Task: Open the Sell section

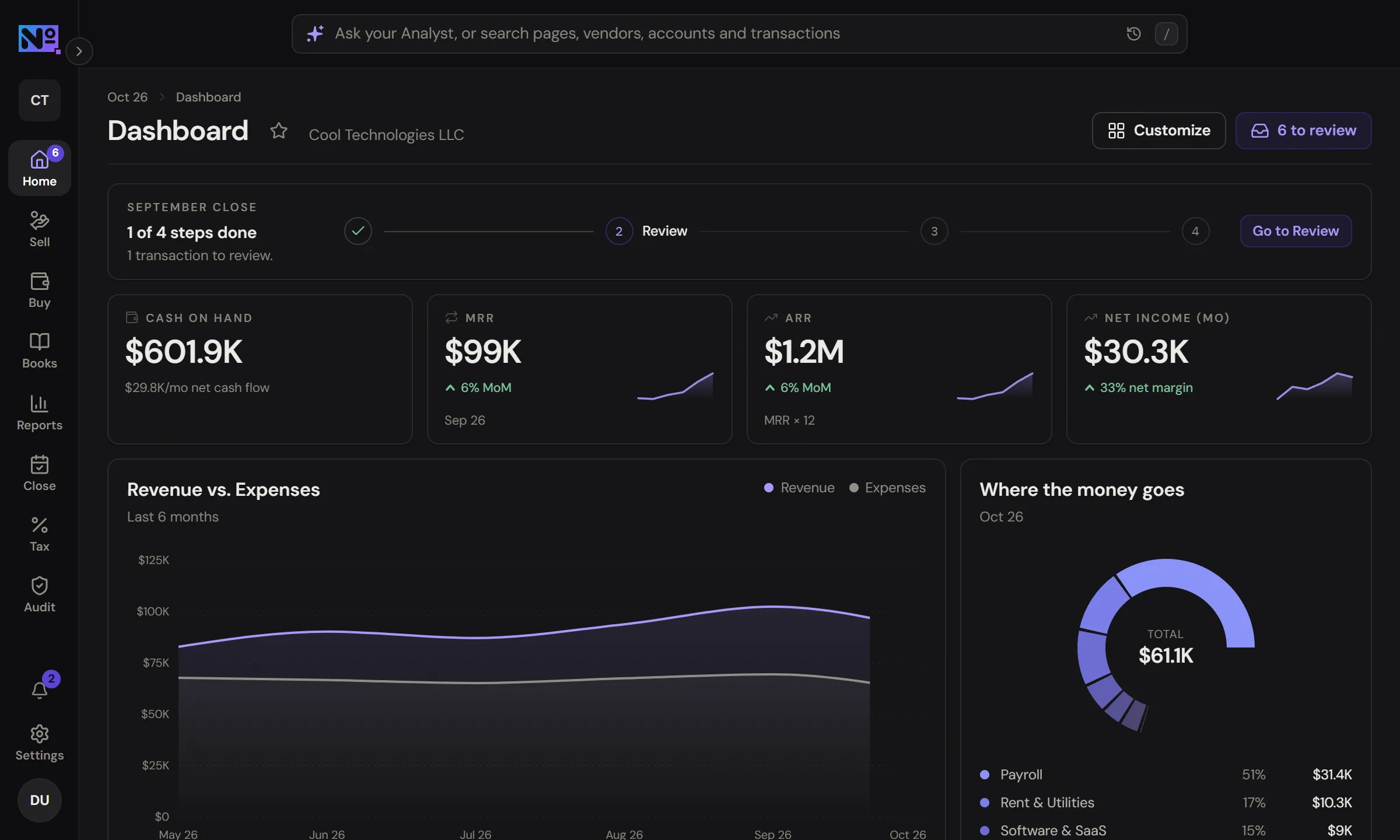Action: pos(40,229)
